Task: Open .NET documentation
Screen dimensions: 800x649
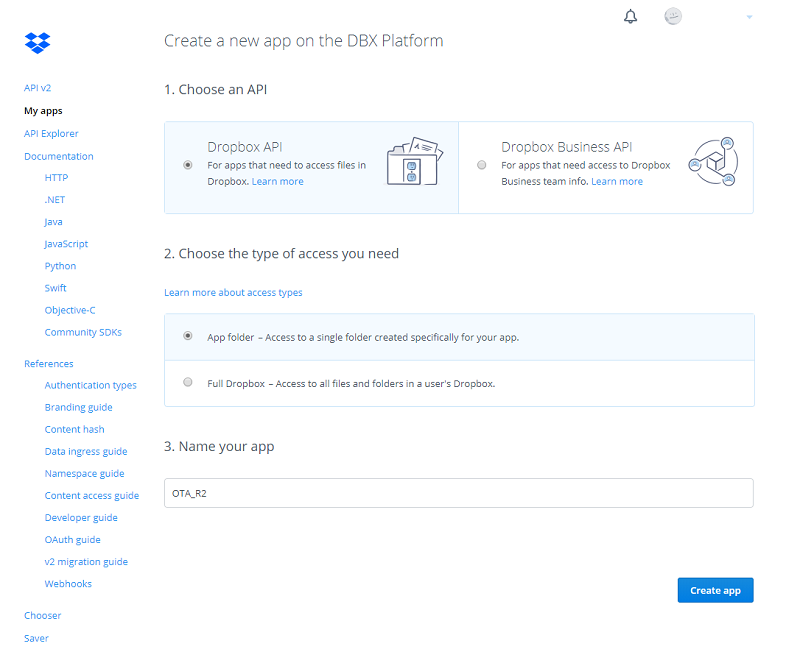Action: 55,199
